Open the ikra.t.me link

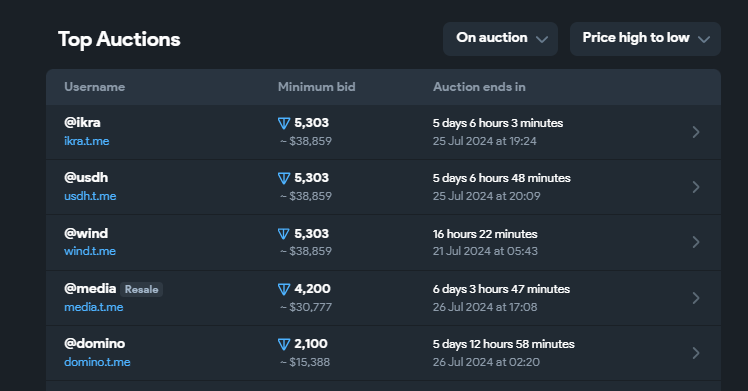point(87,141)
